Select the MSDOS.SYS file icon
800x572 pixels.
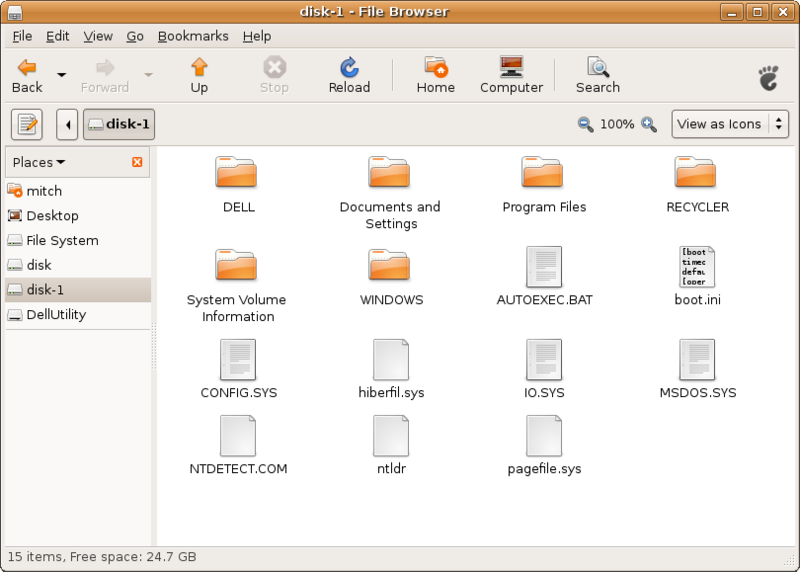pos(697,360)
